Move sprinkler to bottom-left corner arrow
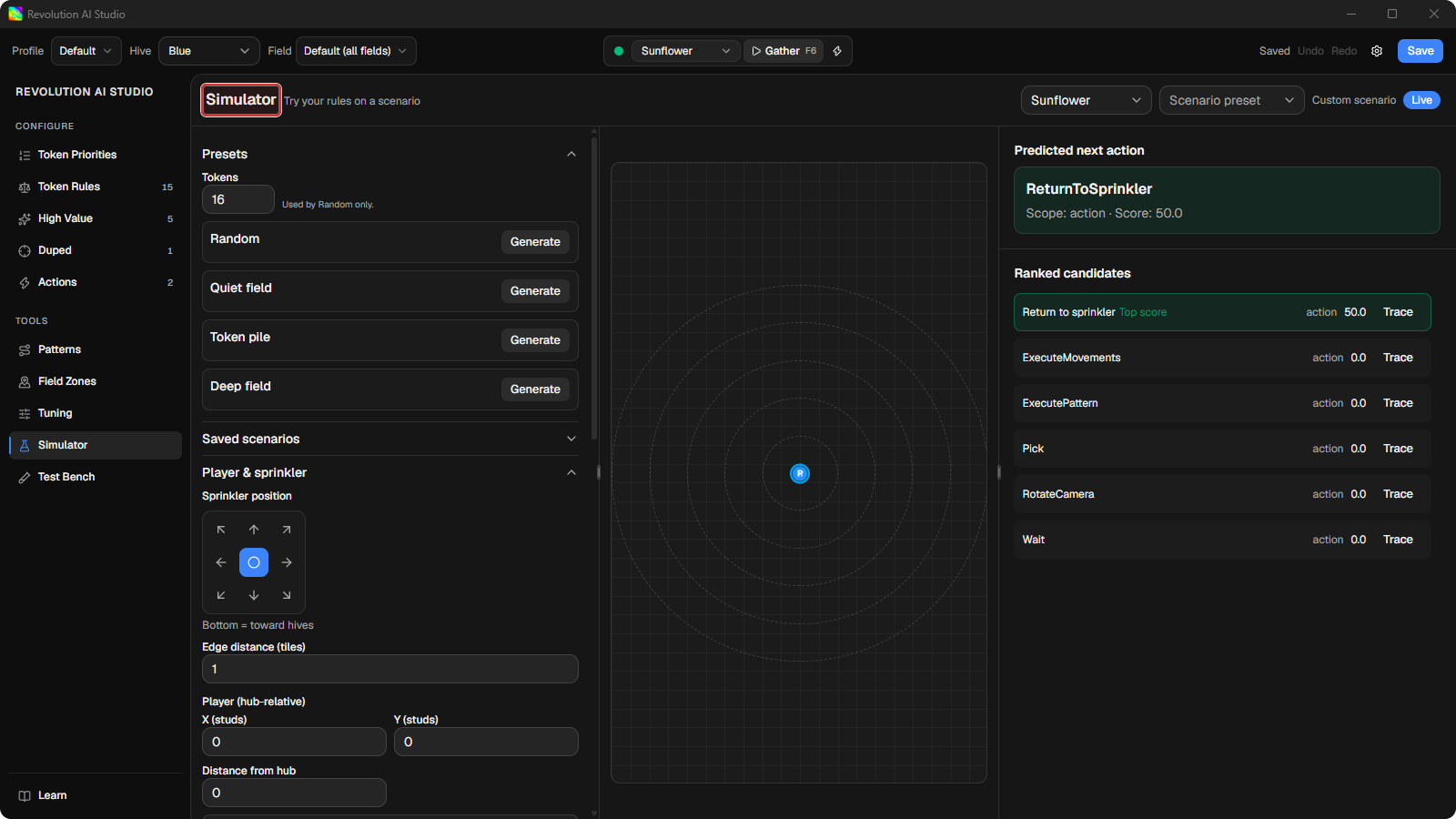Image resolution: width=1456 pixels, height=819 pixels. click(x=221, y=595)
